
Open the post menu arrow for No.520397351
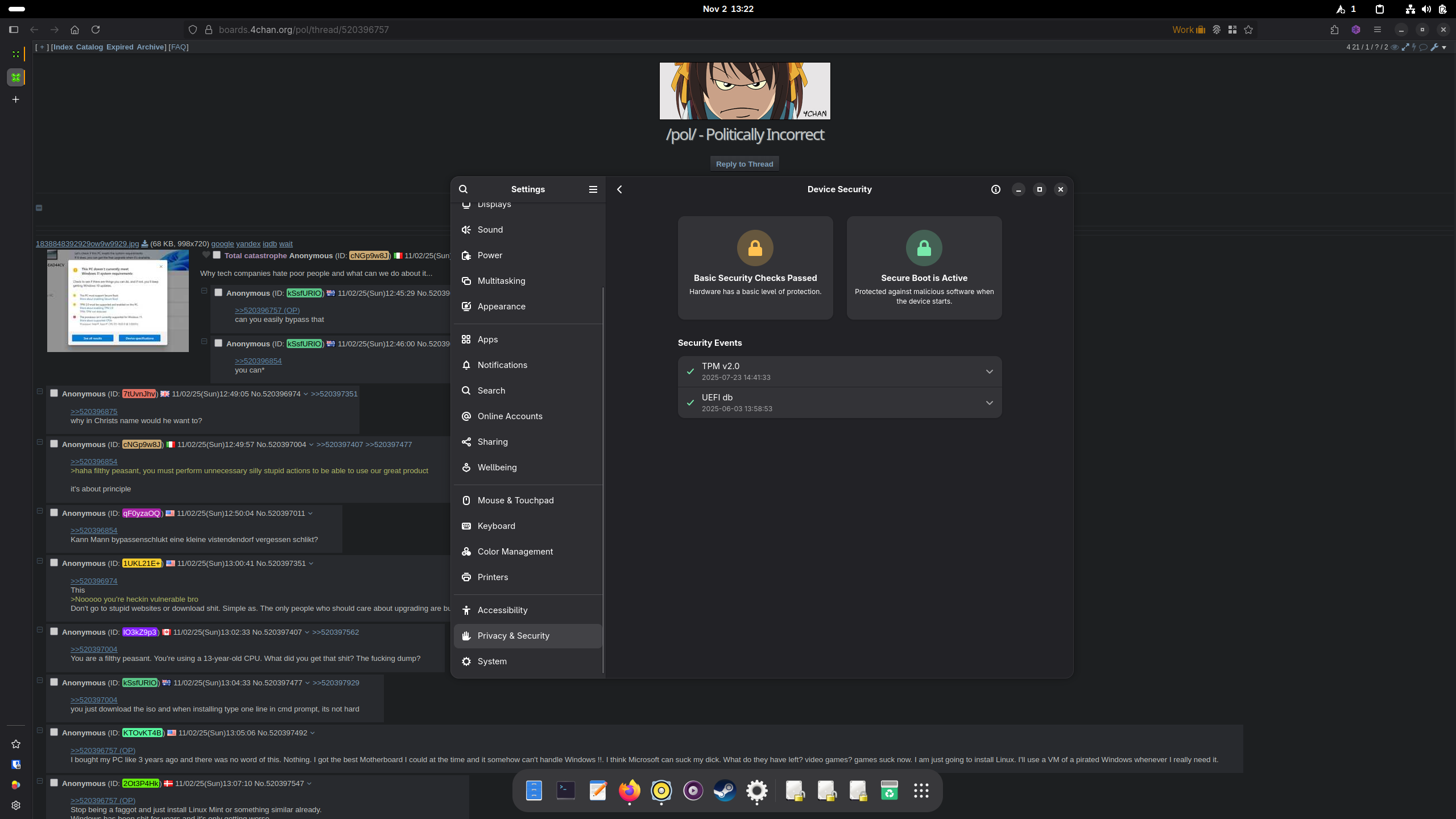(x=311, y=564)
